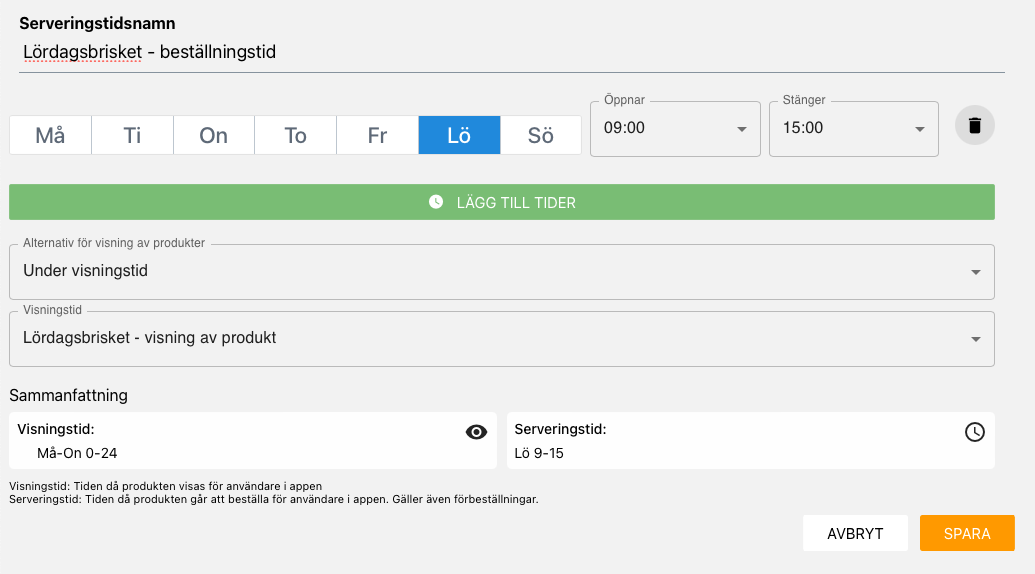Click the Serveringstidsnamn text field
Screen dimensions: 1035x574
[512, 53]
